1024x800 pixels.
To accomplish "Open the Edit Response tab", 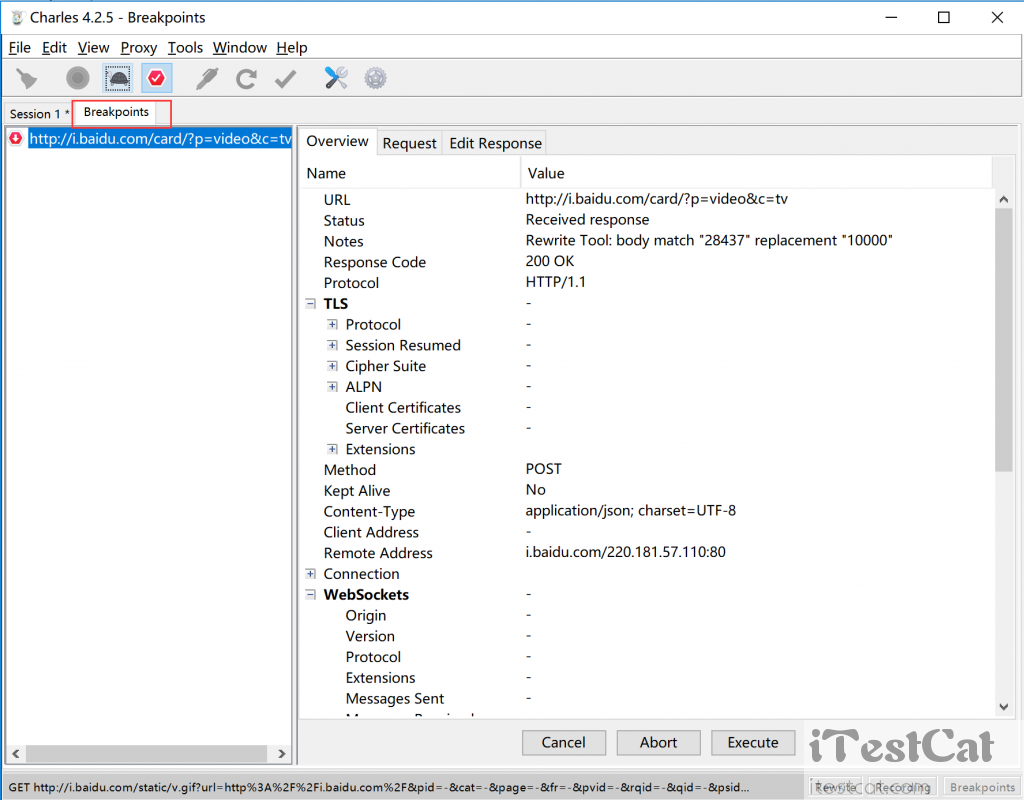I will click(x=495, y=143).
